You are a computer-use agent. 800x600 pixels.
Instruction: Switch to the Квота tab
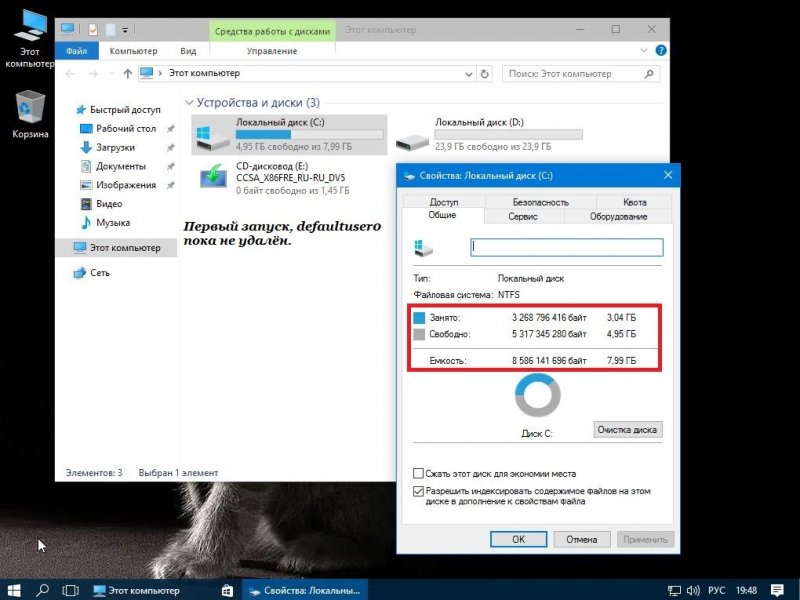coord(635,202)
